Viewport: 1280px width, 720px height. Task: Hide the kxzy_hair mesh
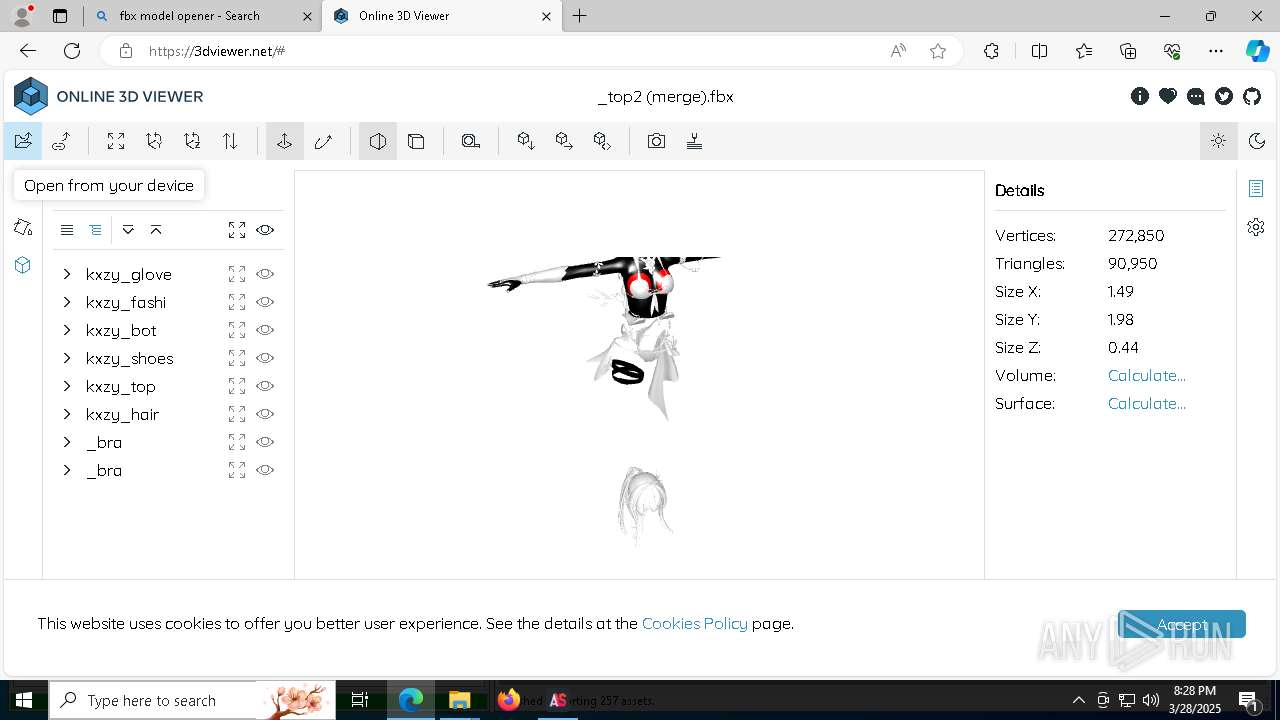265,414
